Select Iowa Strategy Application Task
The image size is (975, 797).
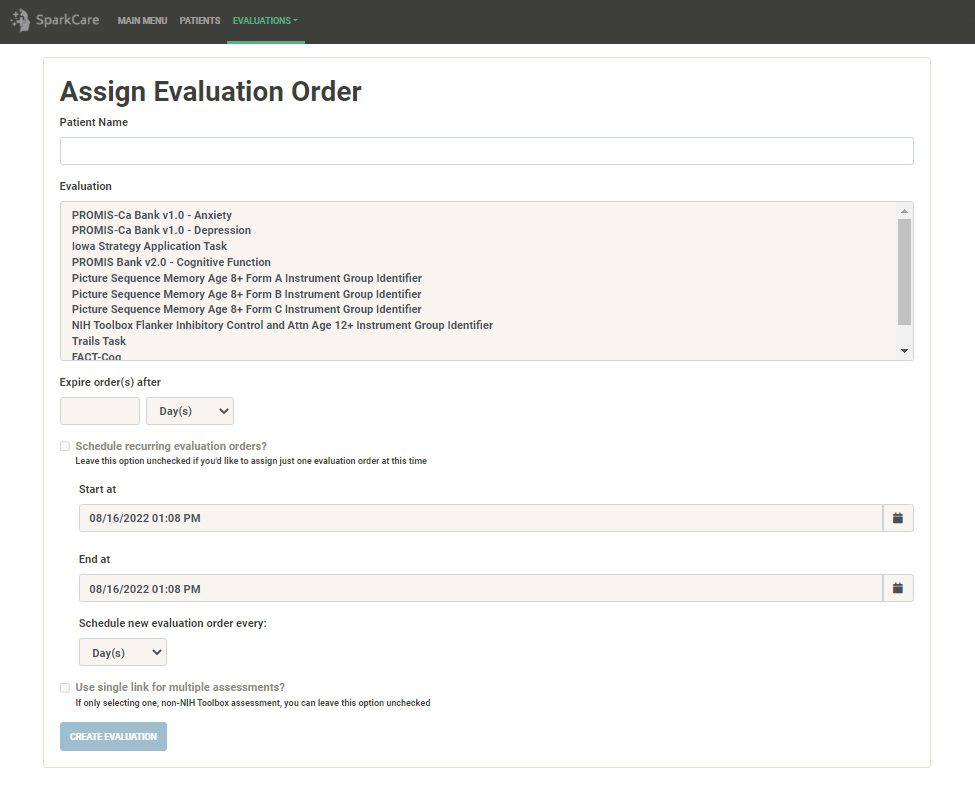(149, 246)
